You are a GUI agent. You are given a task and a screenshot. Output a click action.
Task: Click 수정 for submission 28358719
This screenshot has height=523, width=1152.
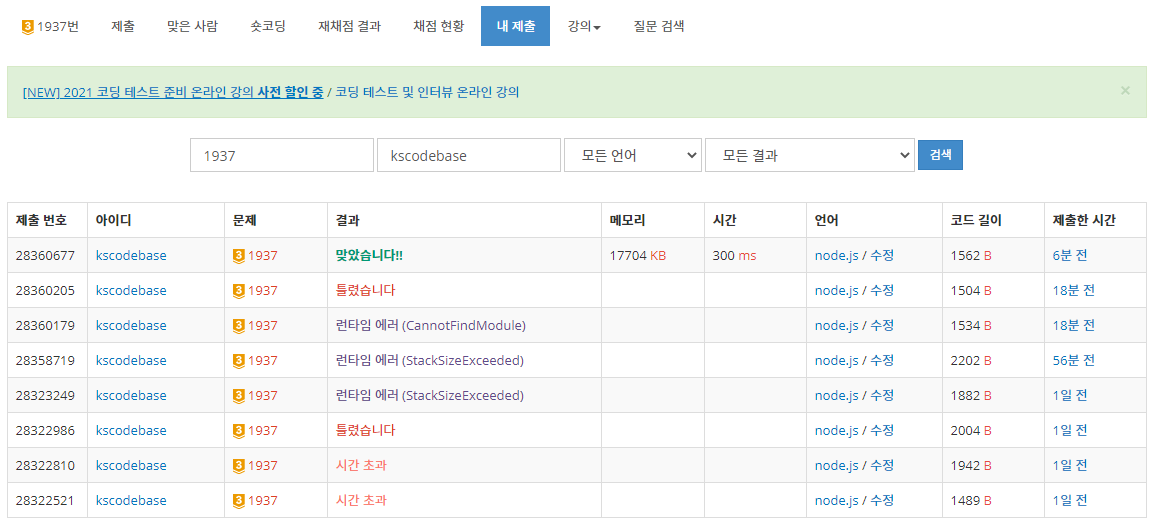pyautogui.click(x=882, y=361)
